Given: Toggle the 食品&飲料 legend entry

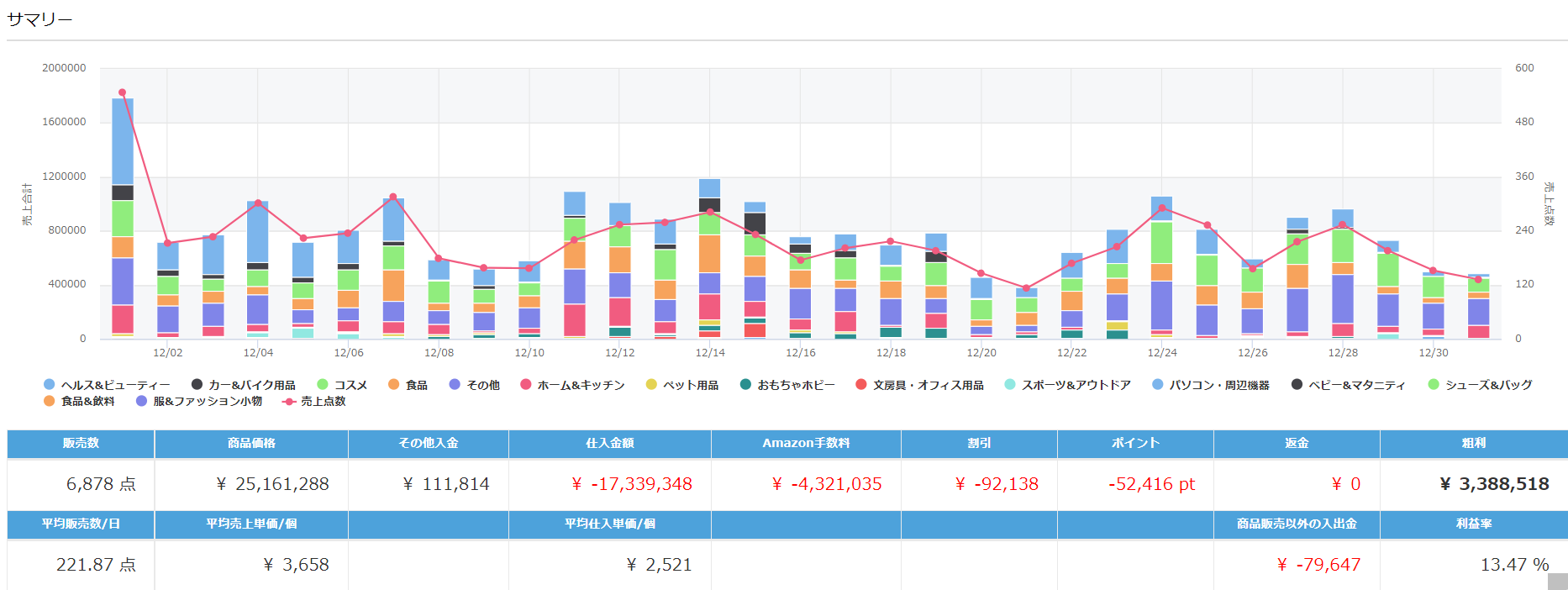Looking at the screenshot, I should point(50,402).
